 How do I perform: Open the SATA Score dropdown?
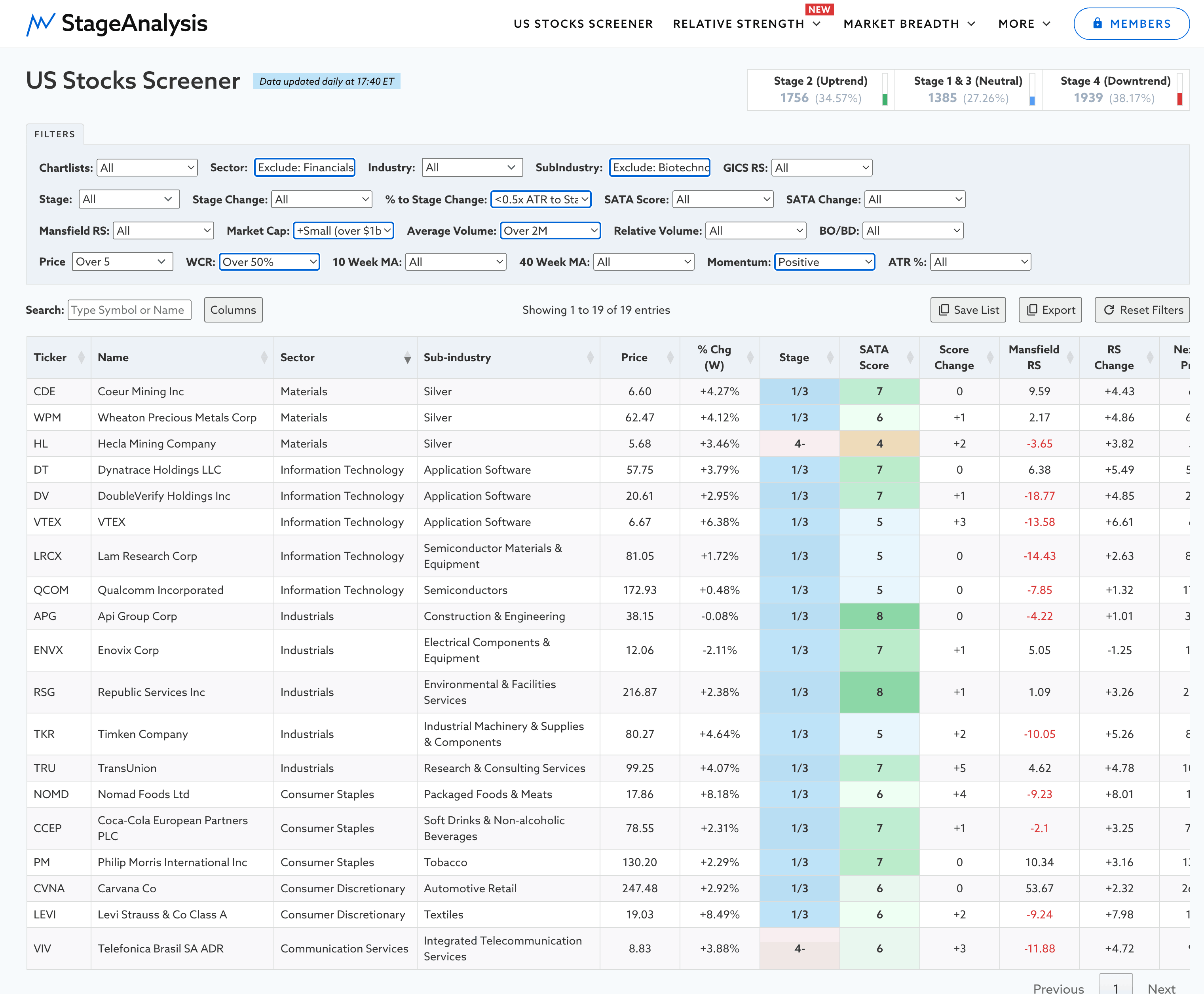(722, 199)
